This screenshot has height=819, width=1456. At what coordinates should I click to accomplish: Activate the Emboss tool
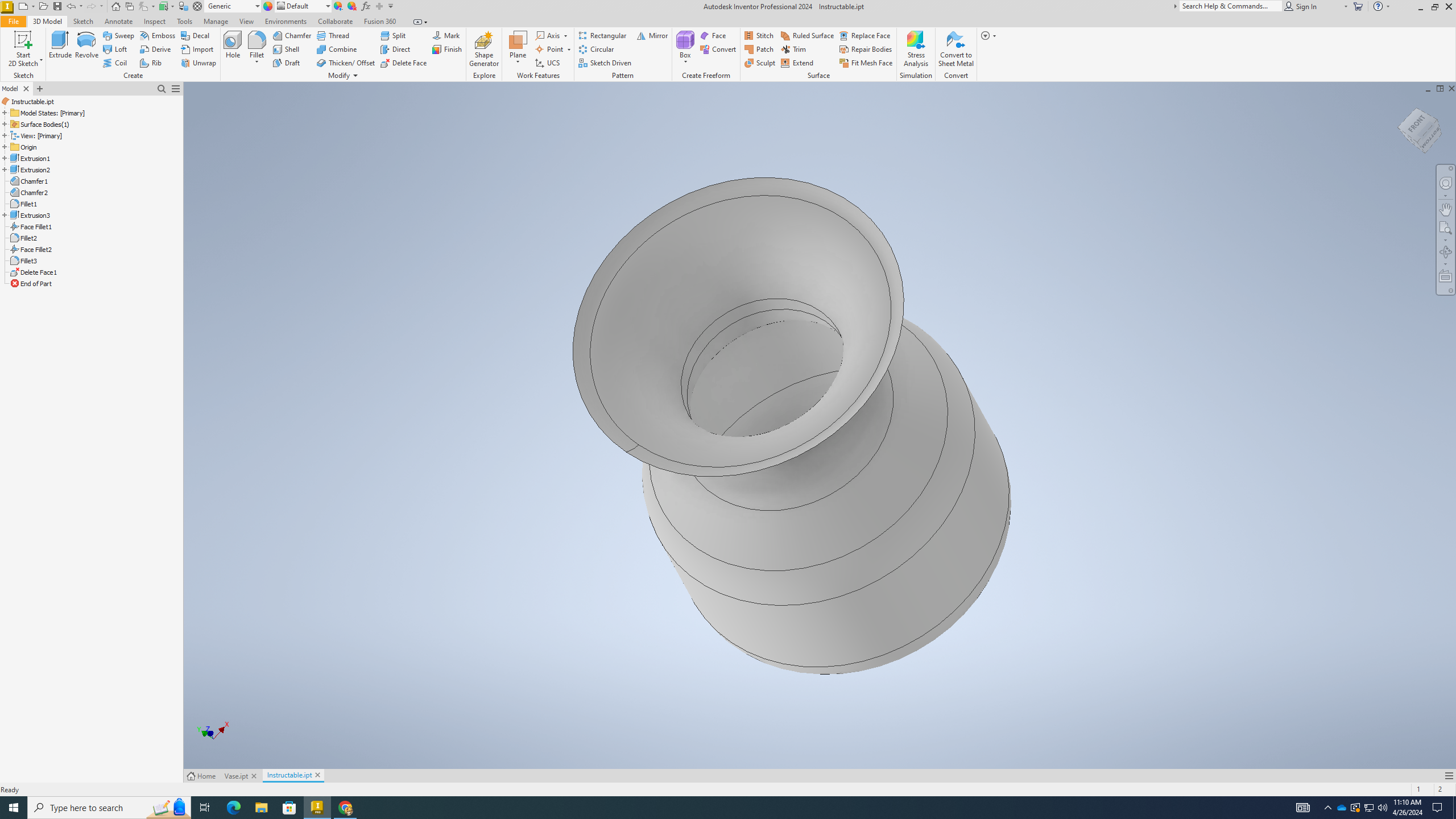(158, 35)
